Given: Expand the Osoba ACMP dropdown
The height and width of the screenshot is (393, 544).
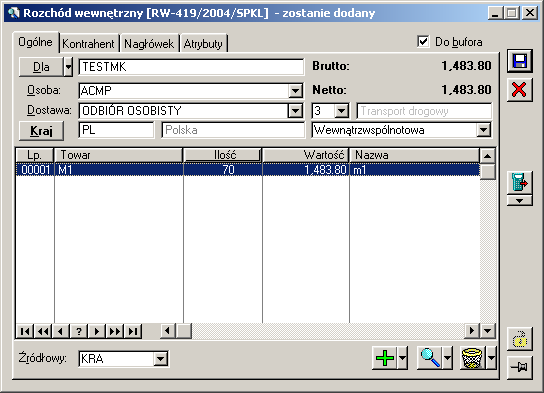Looking at the screenshot, I should point(295,91).
